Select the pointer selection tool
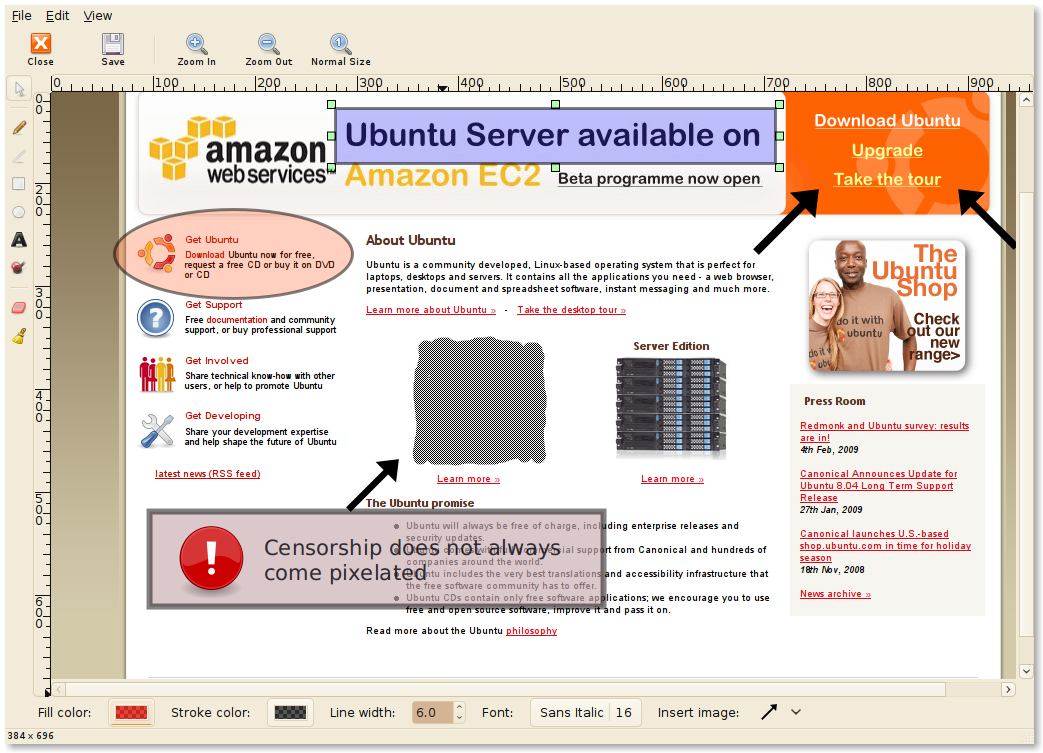The image size is (1043, 753). point(18,90)
